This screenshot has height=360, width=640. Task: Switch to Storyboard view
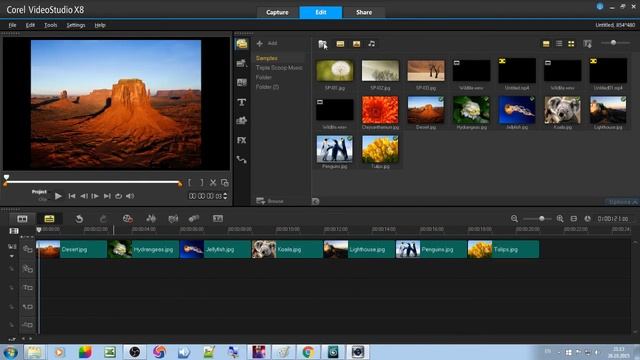pos(22,219)
